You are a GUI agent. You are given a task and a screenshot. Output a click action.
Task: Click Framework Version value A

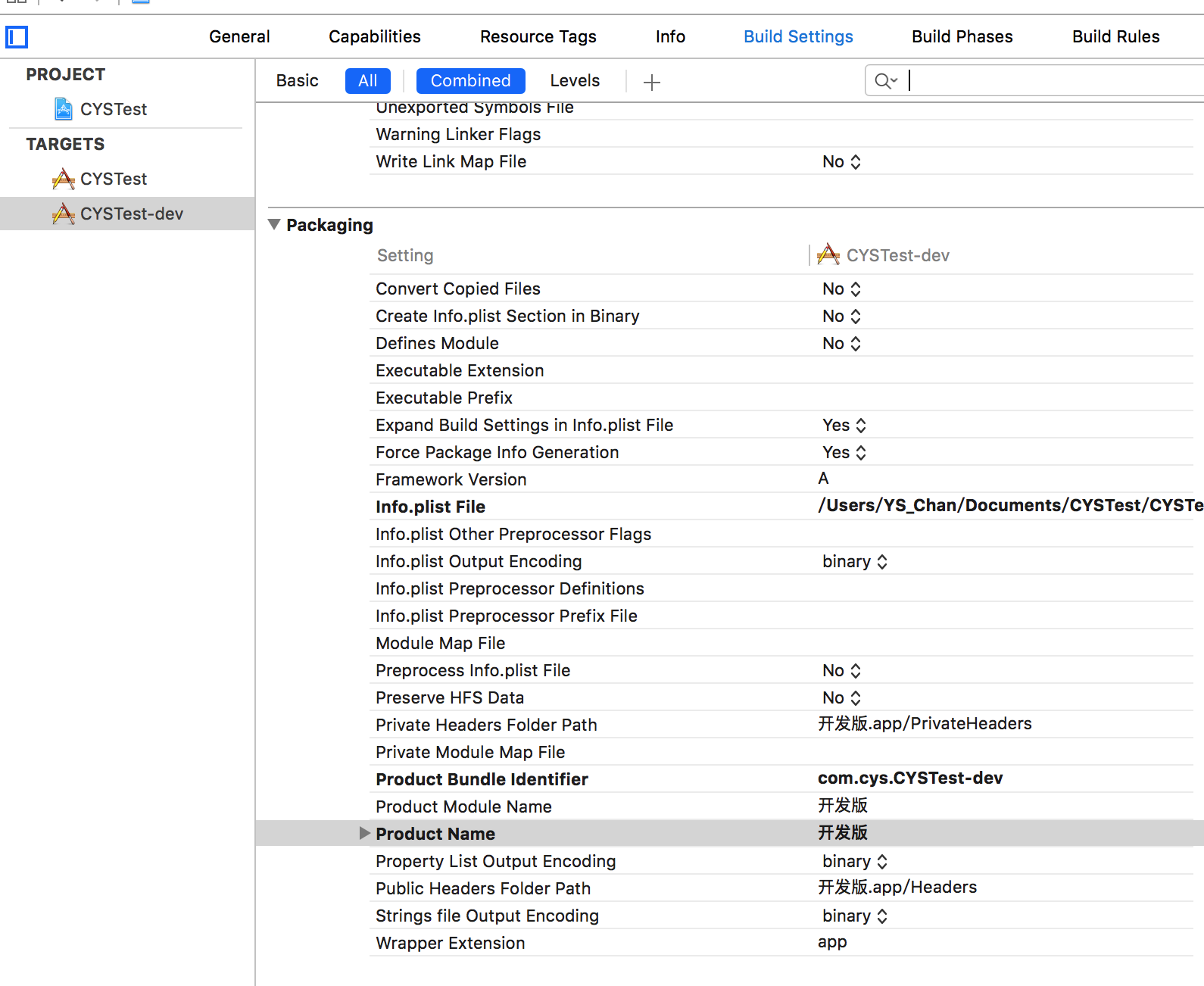pos(823,478)
